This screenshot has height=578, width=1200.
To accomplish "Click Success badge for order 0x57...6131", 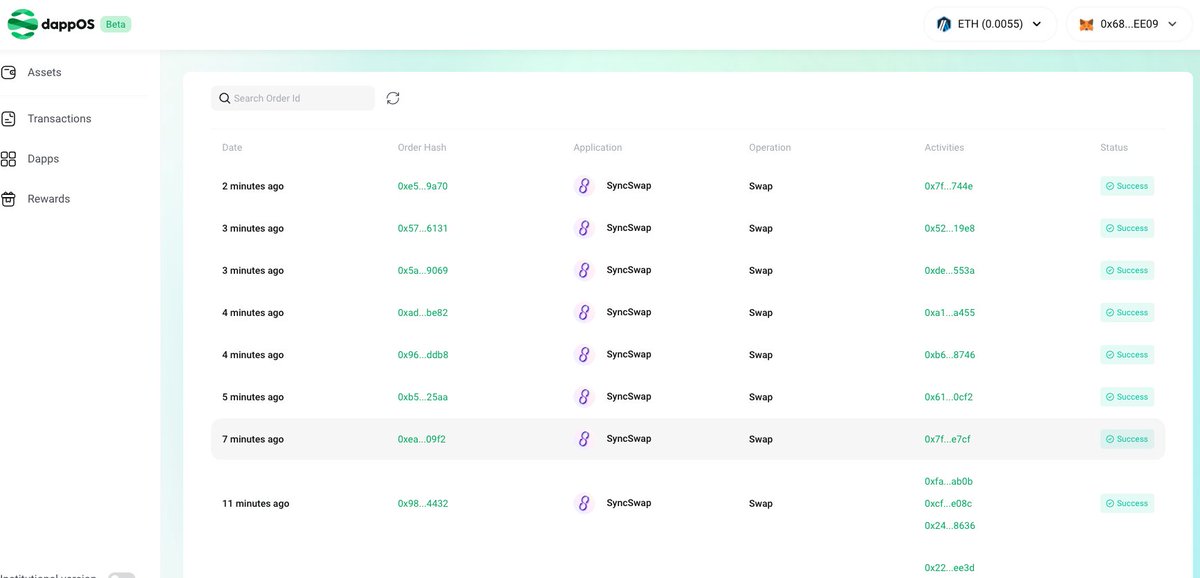I will (1127, 228).
